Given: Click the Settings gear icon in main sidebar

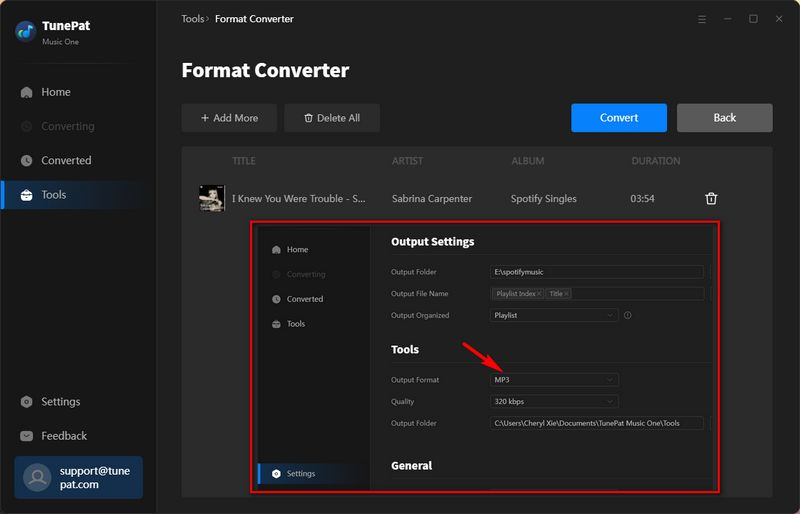Looking at the screenshot, I should click(x=27, y=402).
